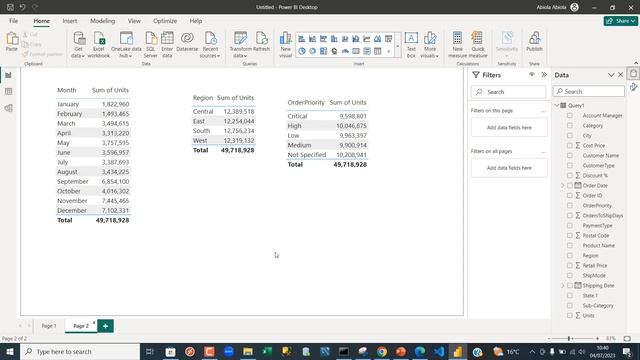Click the Data pane search field
The height and width of the screenshot is (360, 640).
pos(589,91)
